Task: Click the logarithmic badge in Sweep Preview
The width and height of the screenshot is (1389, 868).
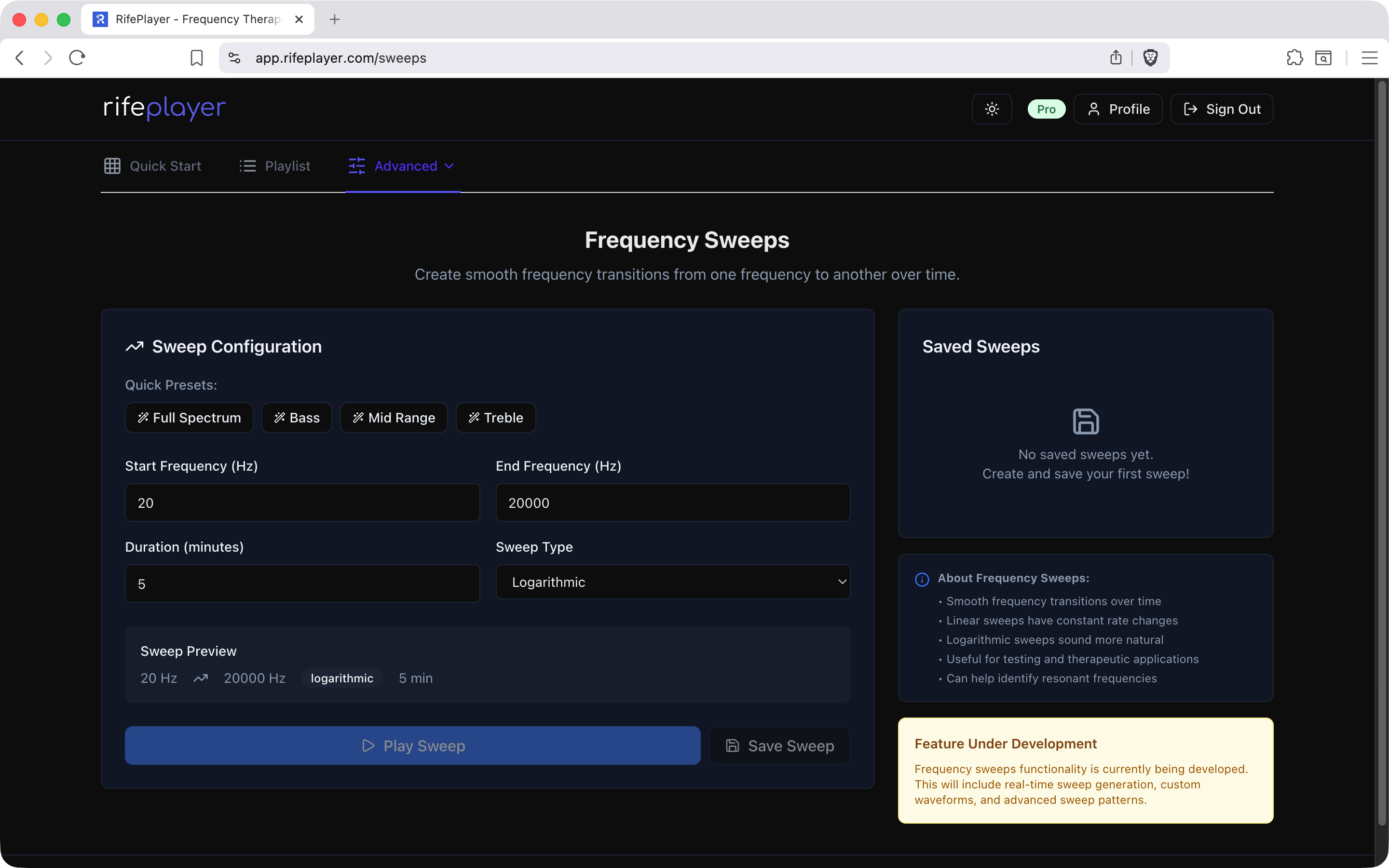Action: tap(342, 678)
